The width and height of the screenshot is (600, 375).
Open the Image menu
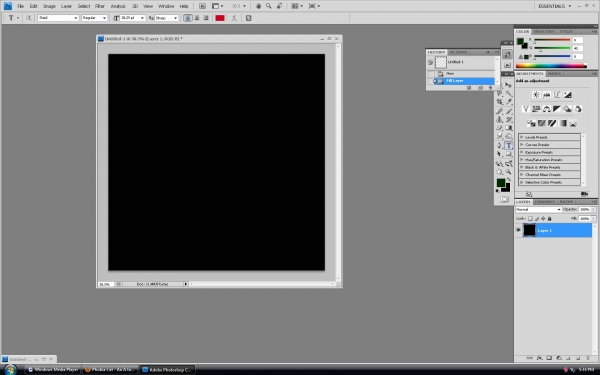pyautogui.click(x=49, y=6)
